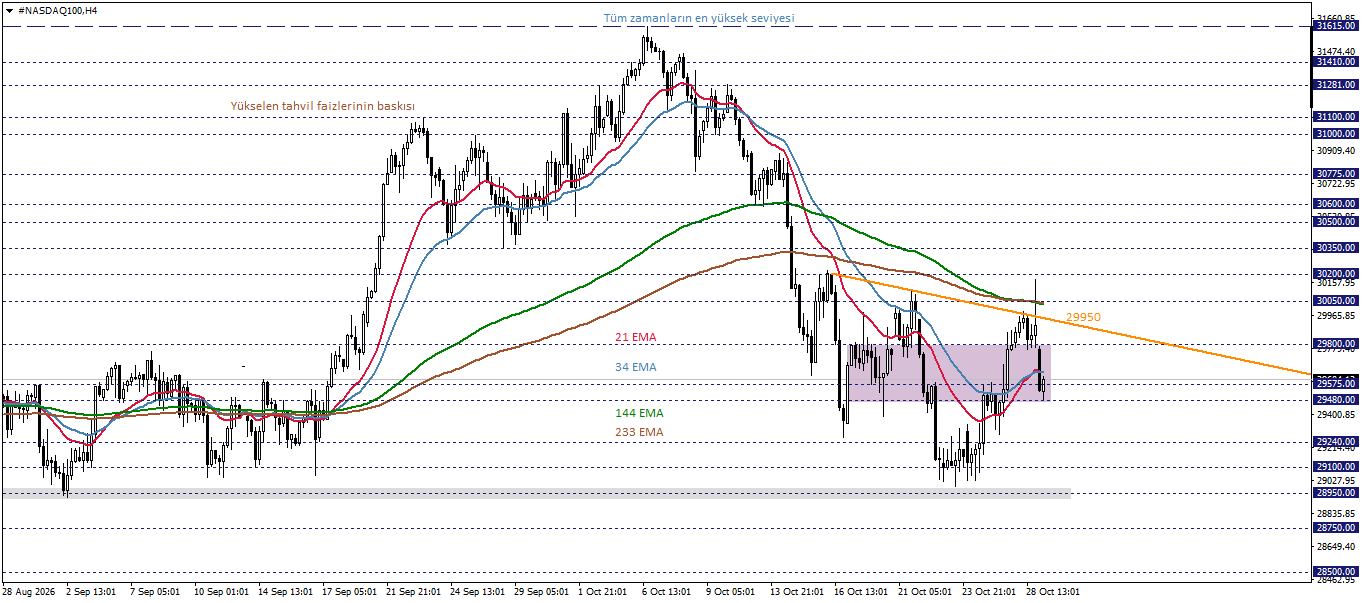Select the 'Yükselen tahvil faizlerinin baskısı' annotation
This screenshot has width=1362, height=603.
point(322,105)
